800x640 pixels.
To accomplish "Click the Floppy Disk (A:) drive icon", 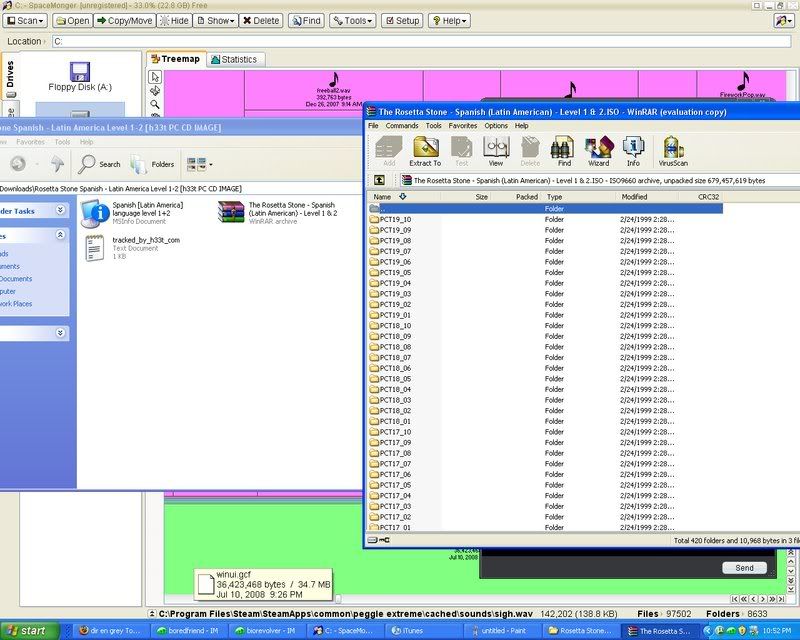I will [x=80, y=71].
